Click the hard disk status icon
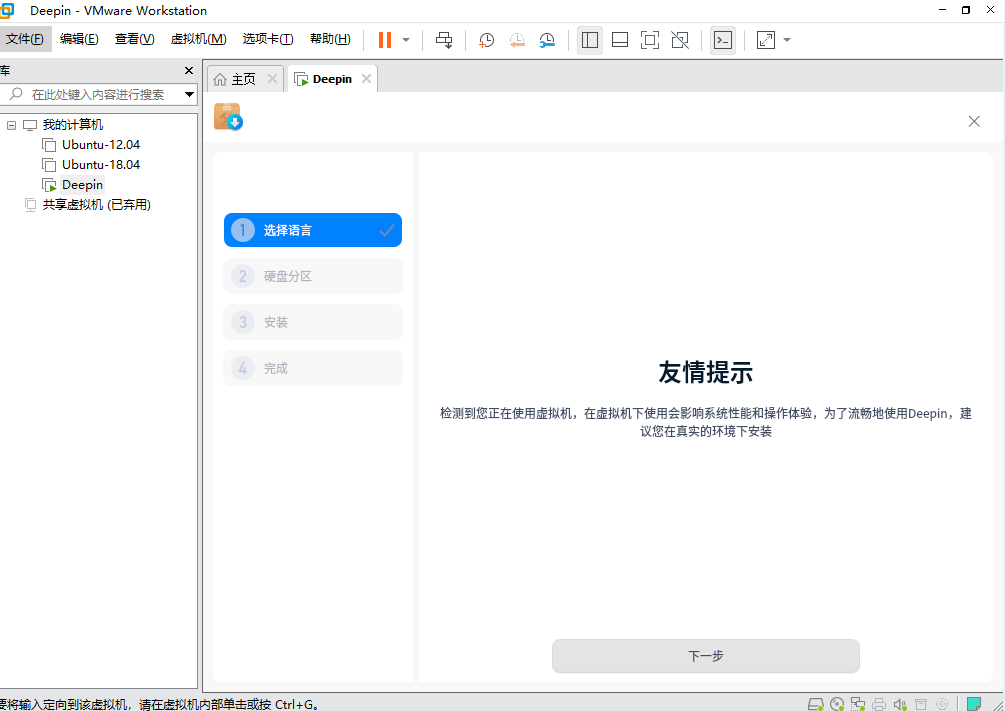The image size is (1005, 711). 815,704
